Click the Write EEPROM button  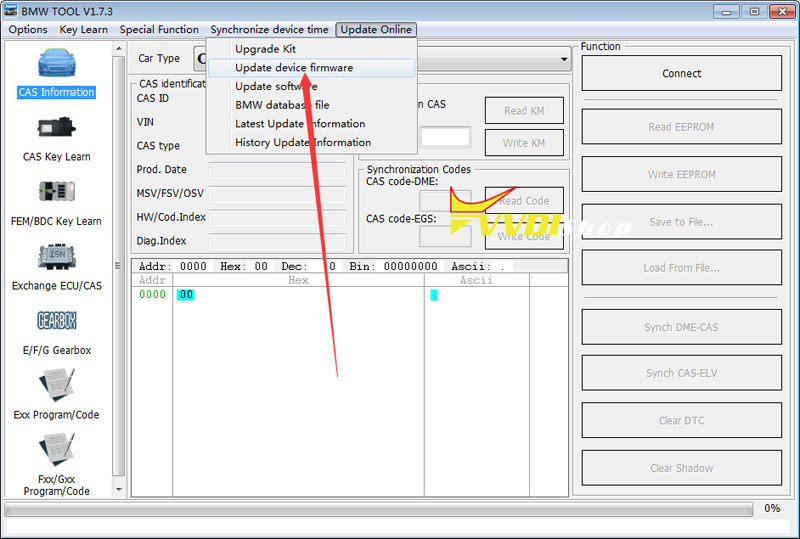682,174
